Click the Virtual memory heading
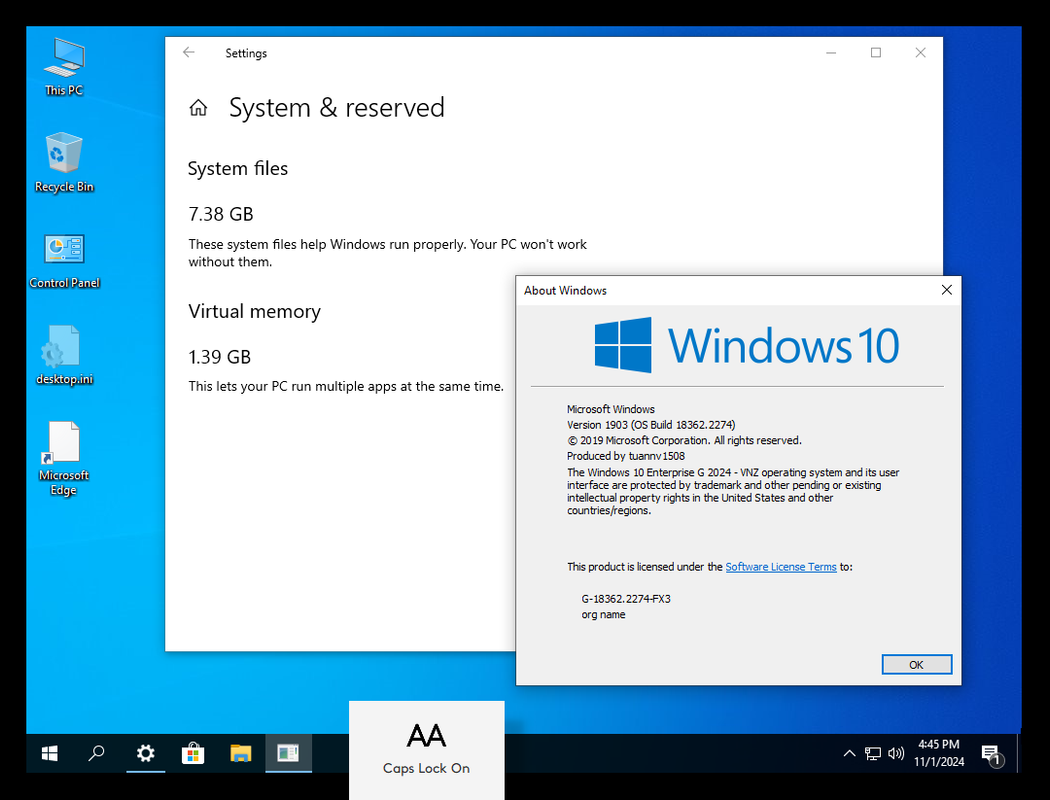Viewport: 1050px width, 800px height. point(254,311)
